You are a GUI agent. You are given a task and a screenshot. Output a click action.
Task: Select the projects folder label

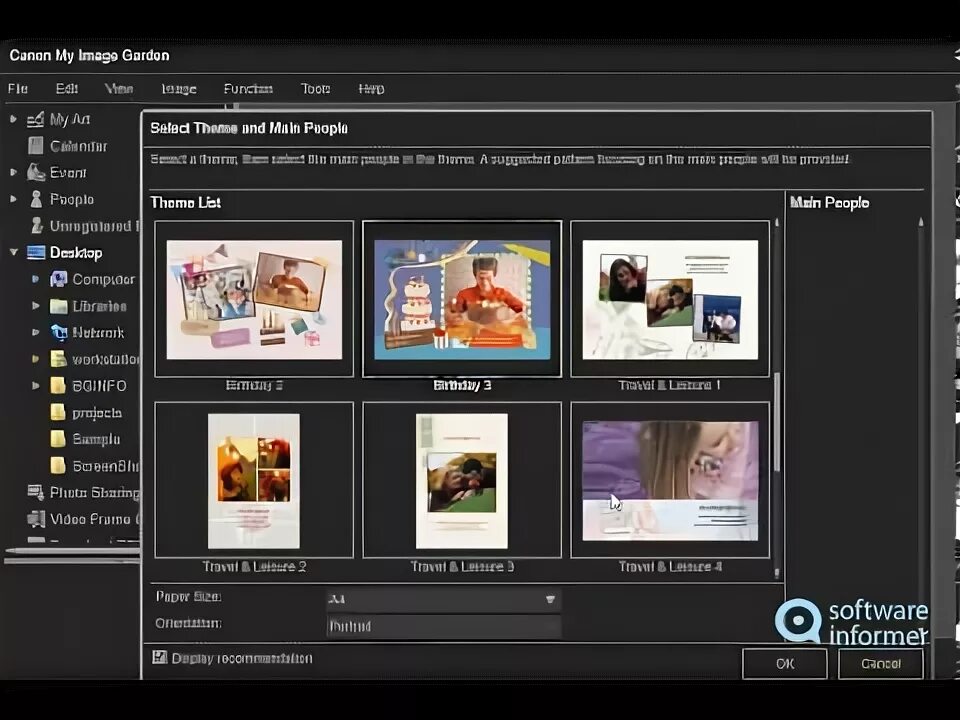[x=97, y=413]
